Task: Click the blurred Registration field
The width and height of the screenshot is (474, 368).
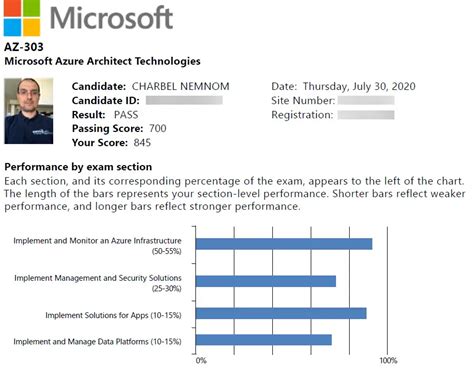Action: tap(366, 115)
